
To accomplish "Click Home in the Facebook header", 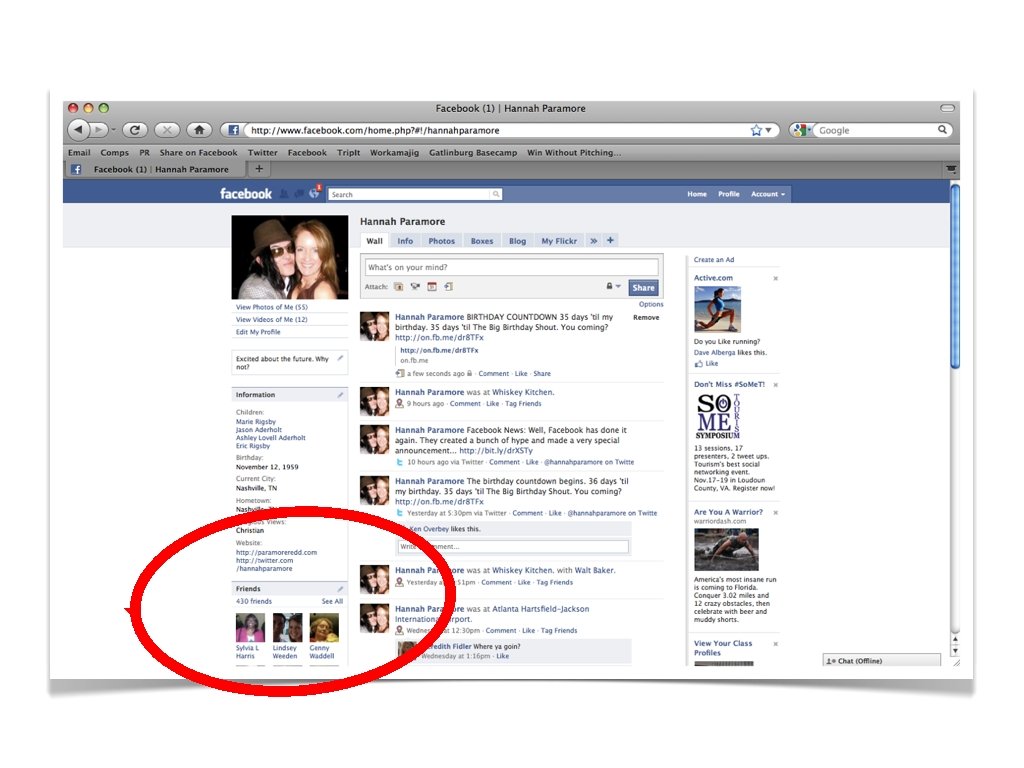I will (x=697, y=194).
